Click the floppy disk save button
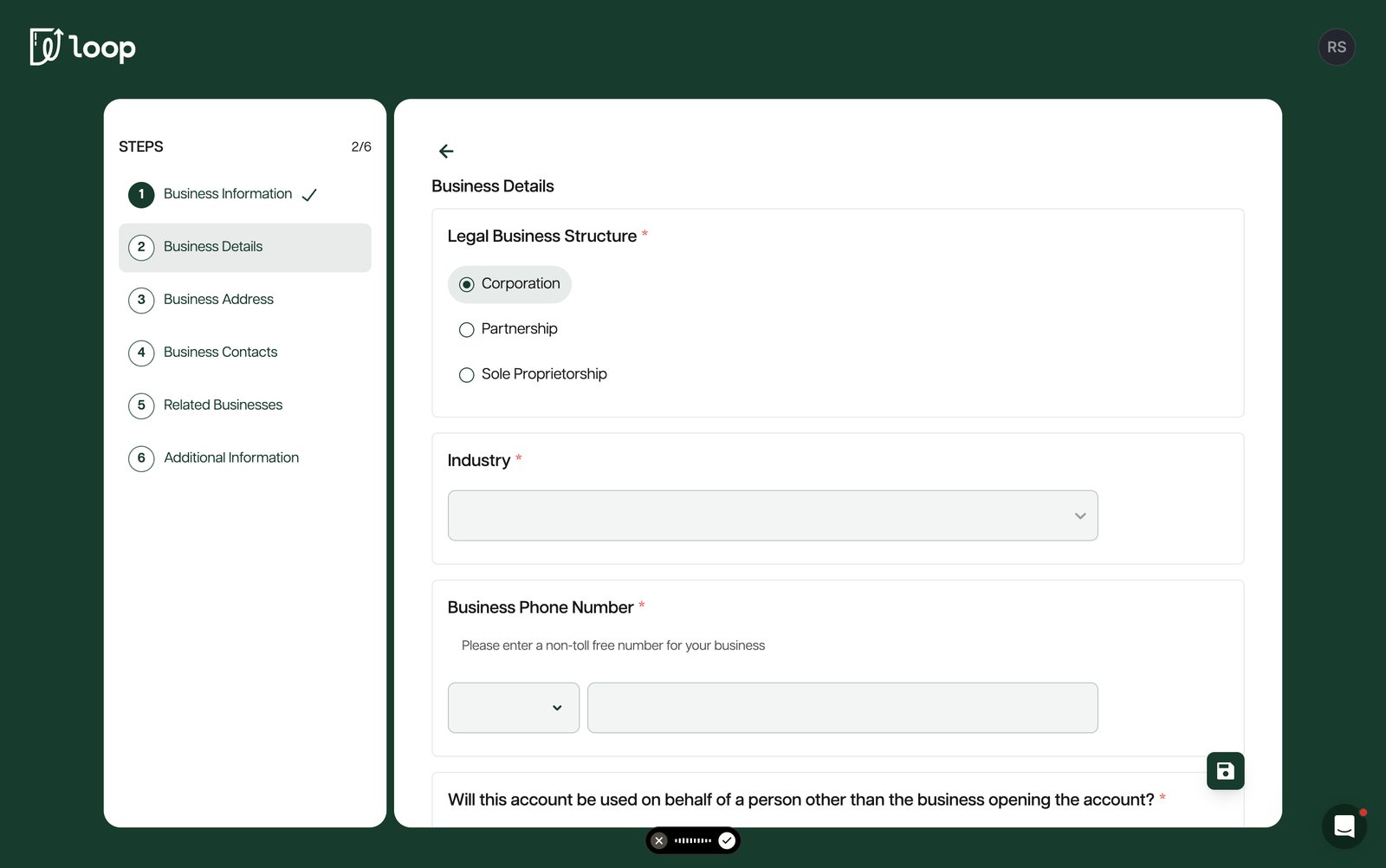 pos(1225,771)
